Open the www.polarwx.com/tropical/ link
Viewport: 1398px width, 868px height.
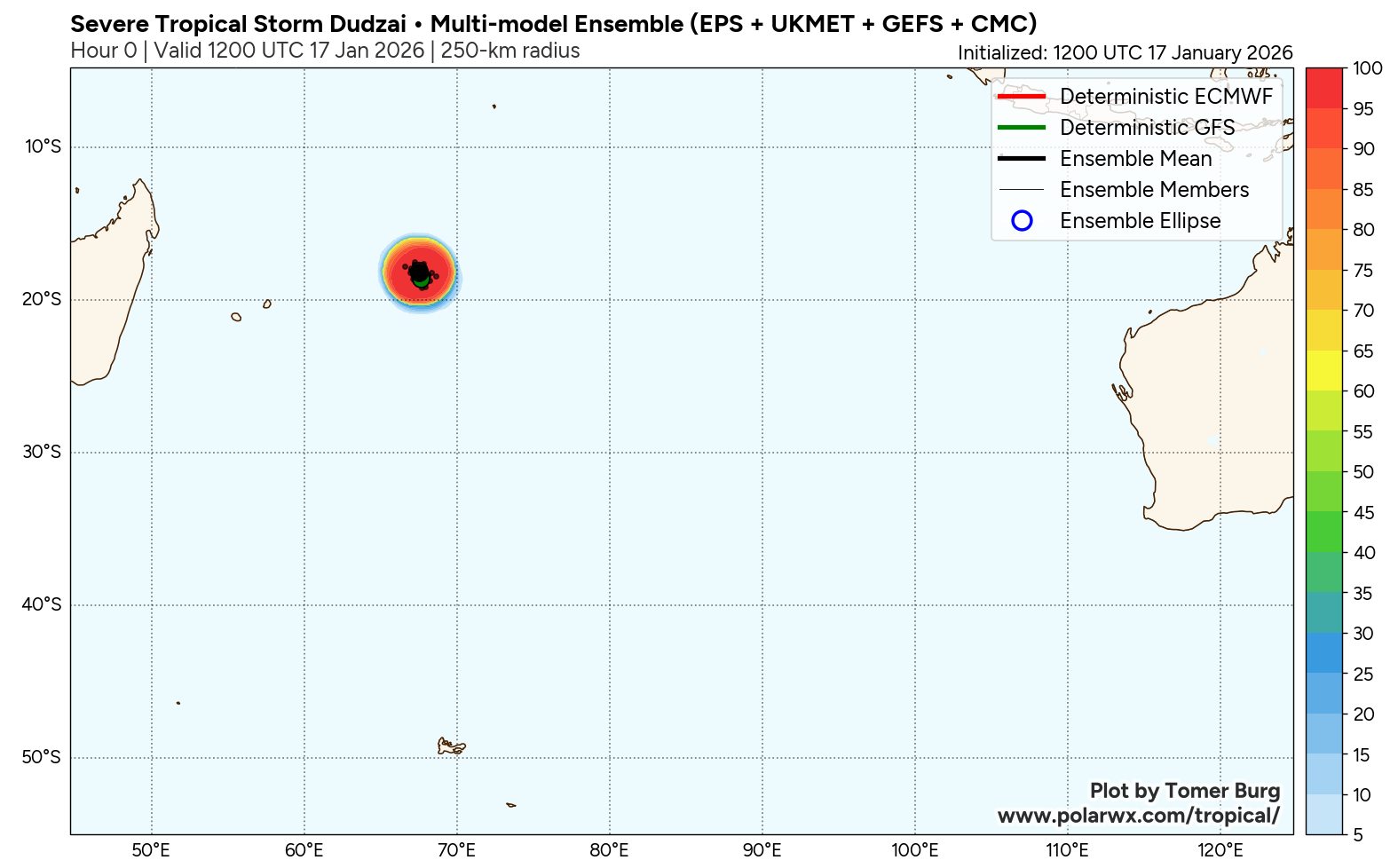(1138, 816)
